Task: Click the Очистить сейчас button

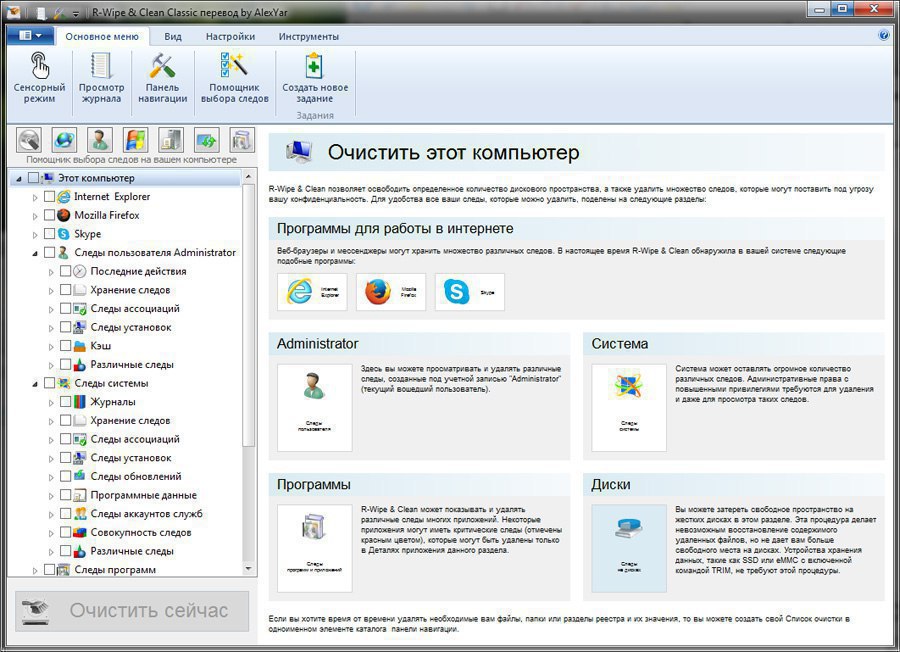Action: point(132,611)
